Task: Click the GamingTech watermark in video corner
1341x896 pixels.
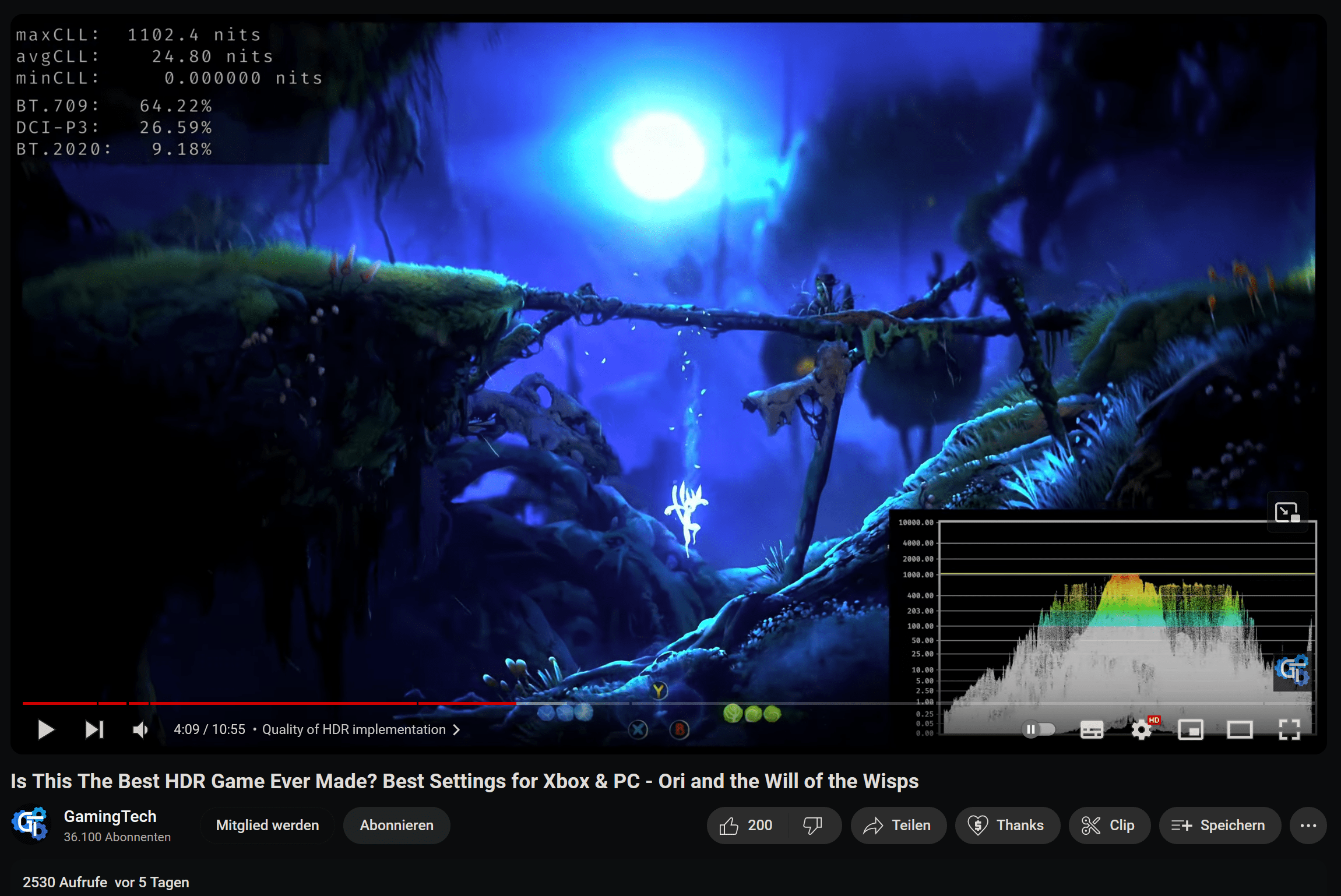Action: coord(1293,671)
